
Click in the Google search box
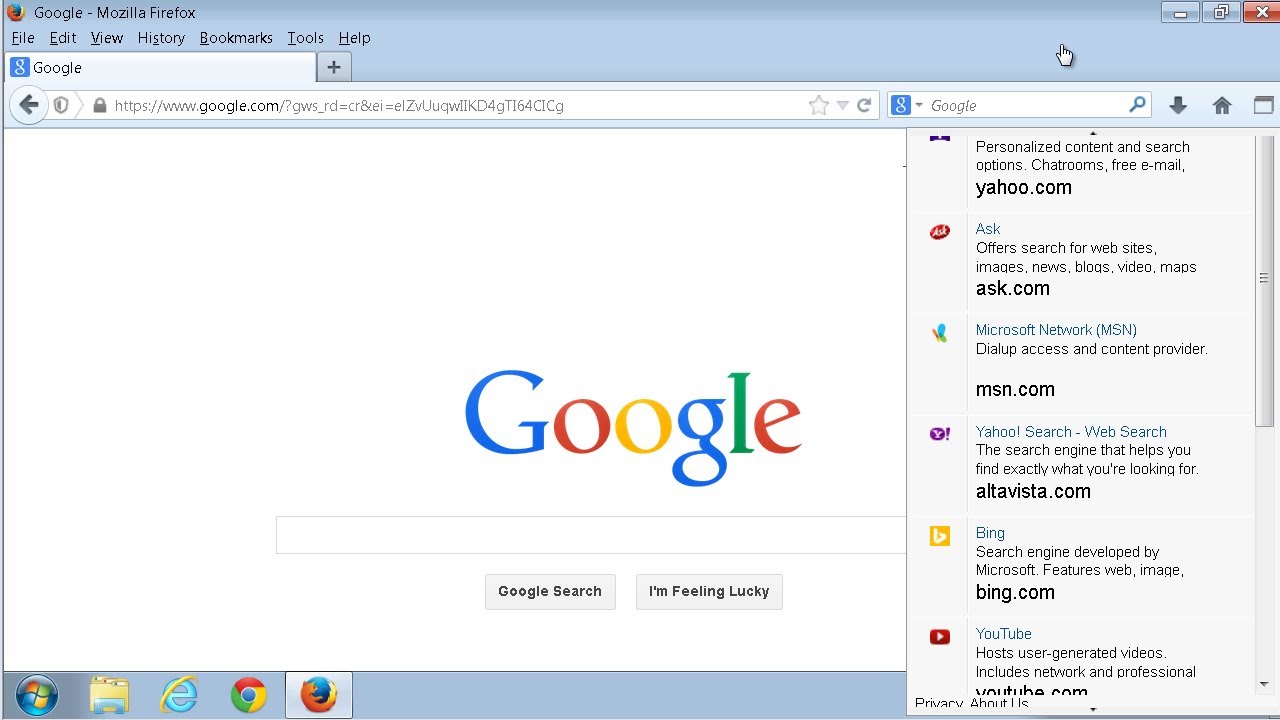click(x=591, y=535)
